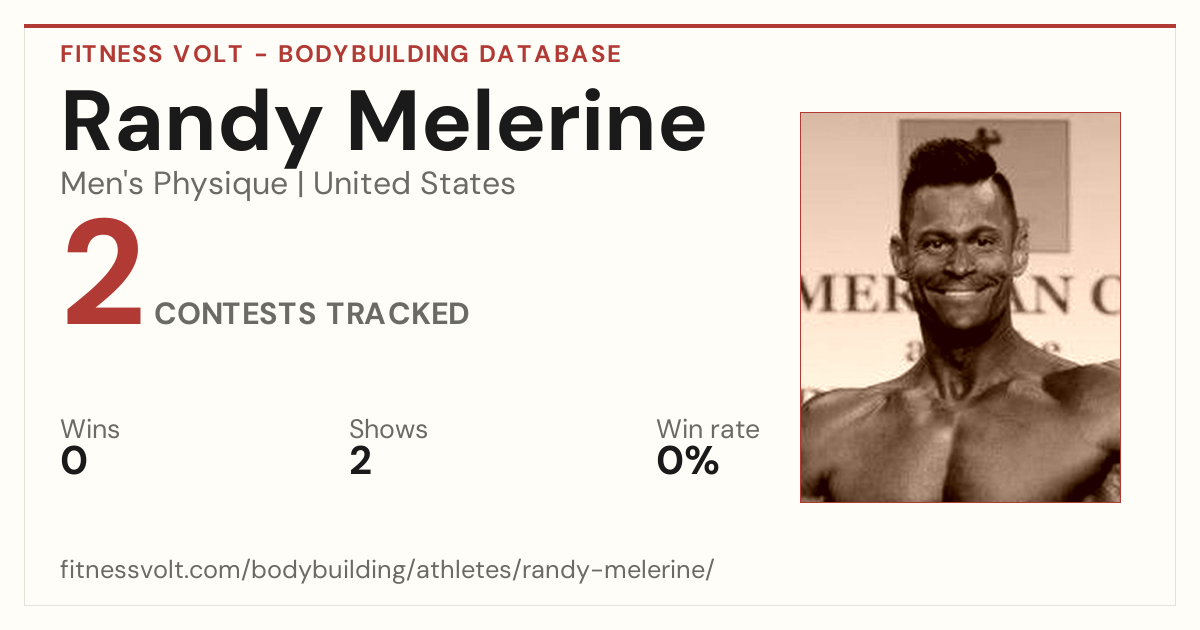This screenshot has width=1200, height=630.
Task: Click the United States country label
Action: click(x=414, y=184)
